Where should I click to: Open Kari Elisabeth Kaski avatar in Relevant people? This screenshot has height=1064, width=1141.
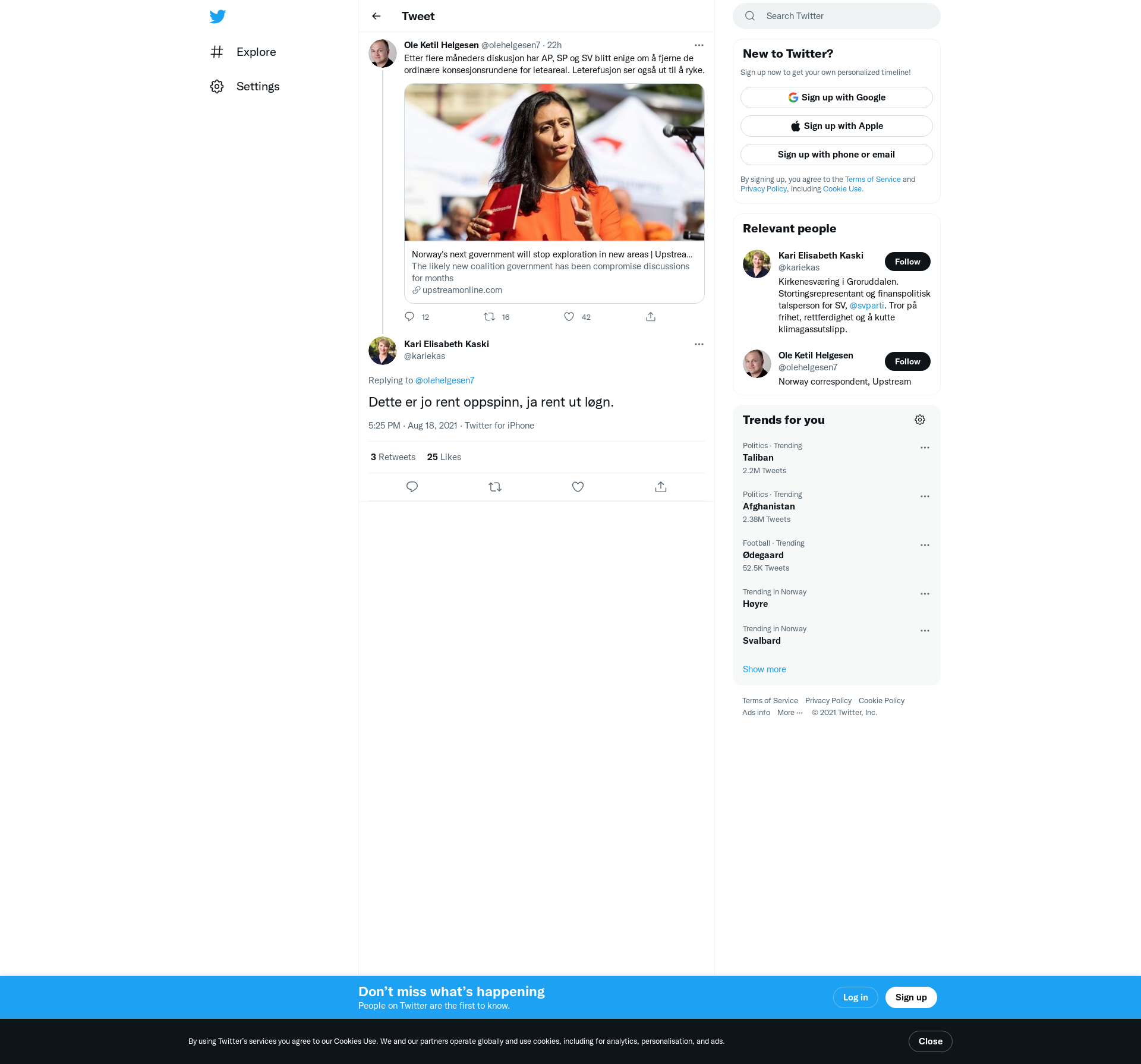[757, 264]
